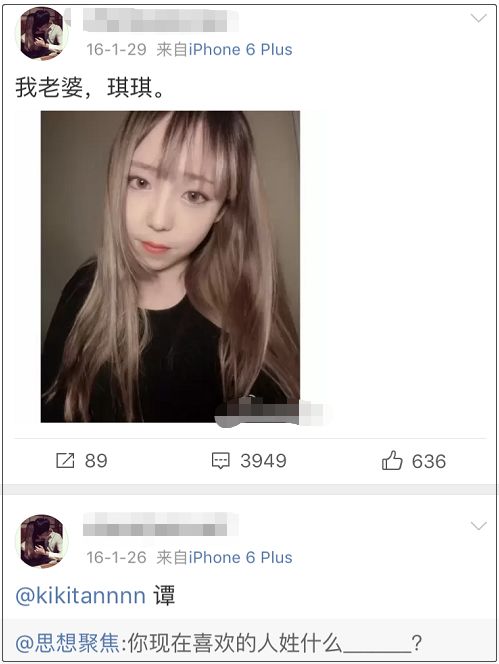Expand the second post's chevron menu
Image resolution: width=499 pixels, height=664 pixels.
pyautogui.click(x=479, y=526)
